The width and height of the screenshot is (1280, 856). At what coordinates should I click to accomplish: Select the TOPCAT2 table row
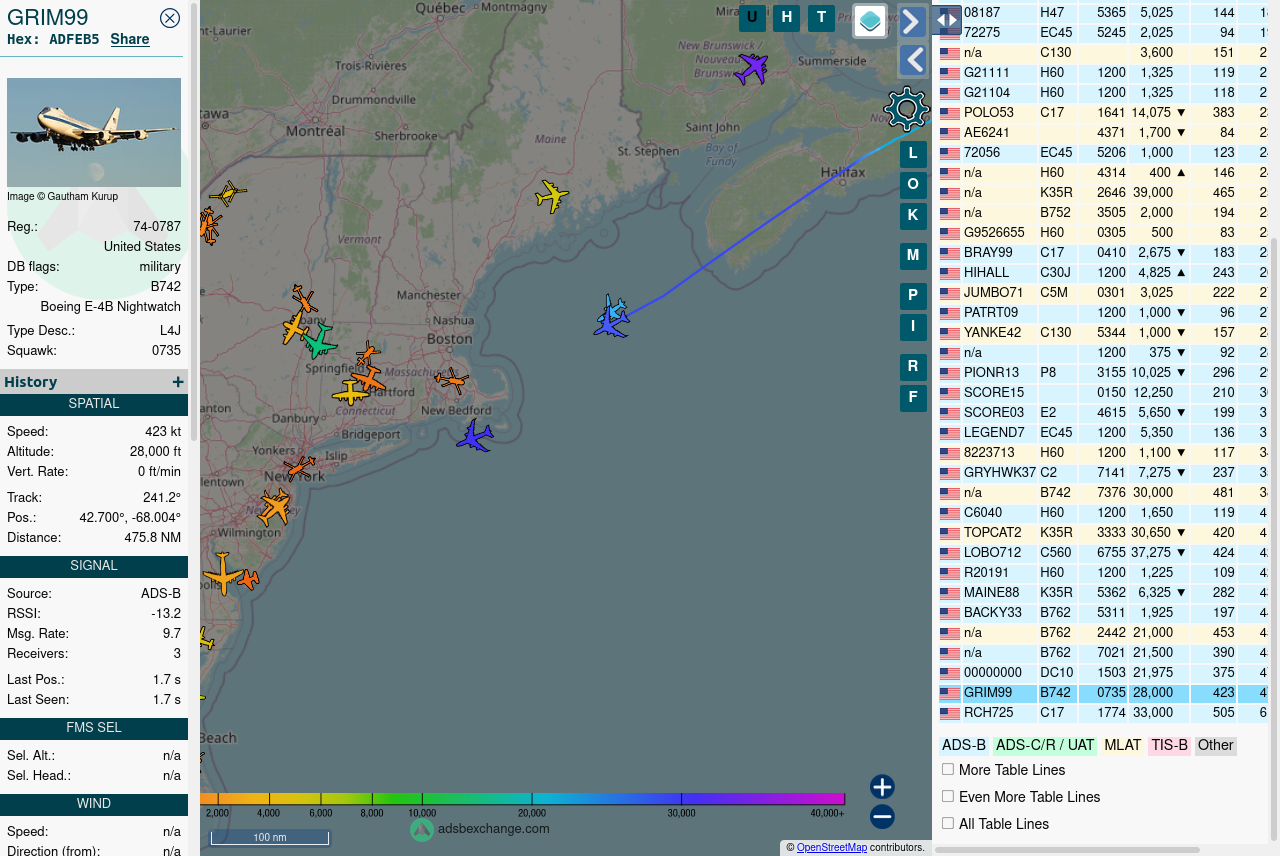coord(1106,533)
